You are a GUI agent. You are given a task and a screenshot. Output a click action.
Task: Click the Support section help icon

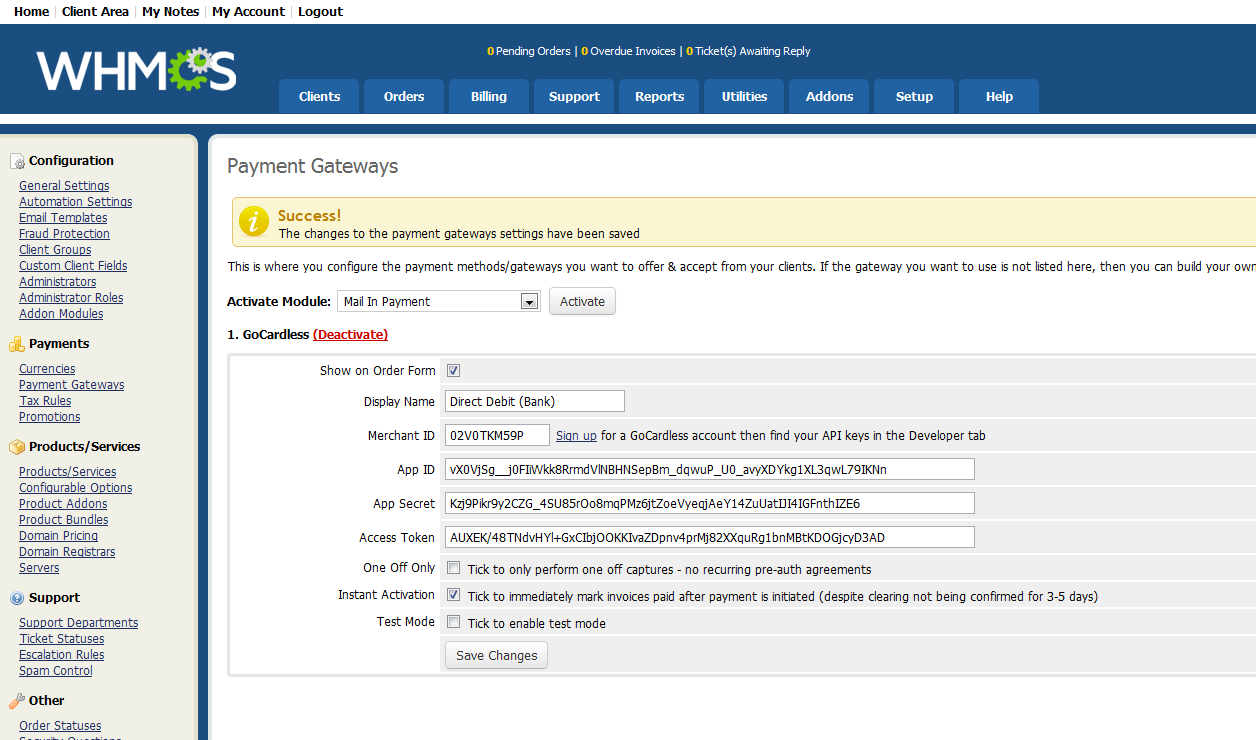[17, 598]
